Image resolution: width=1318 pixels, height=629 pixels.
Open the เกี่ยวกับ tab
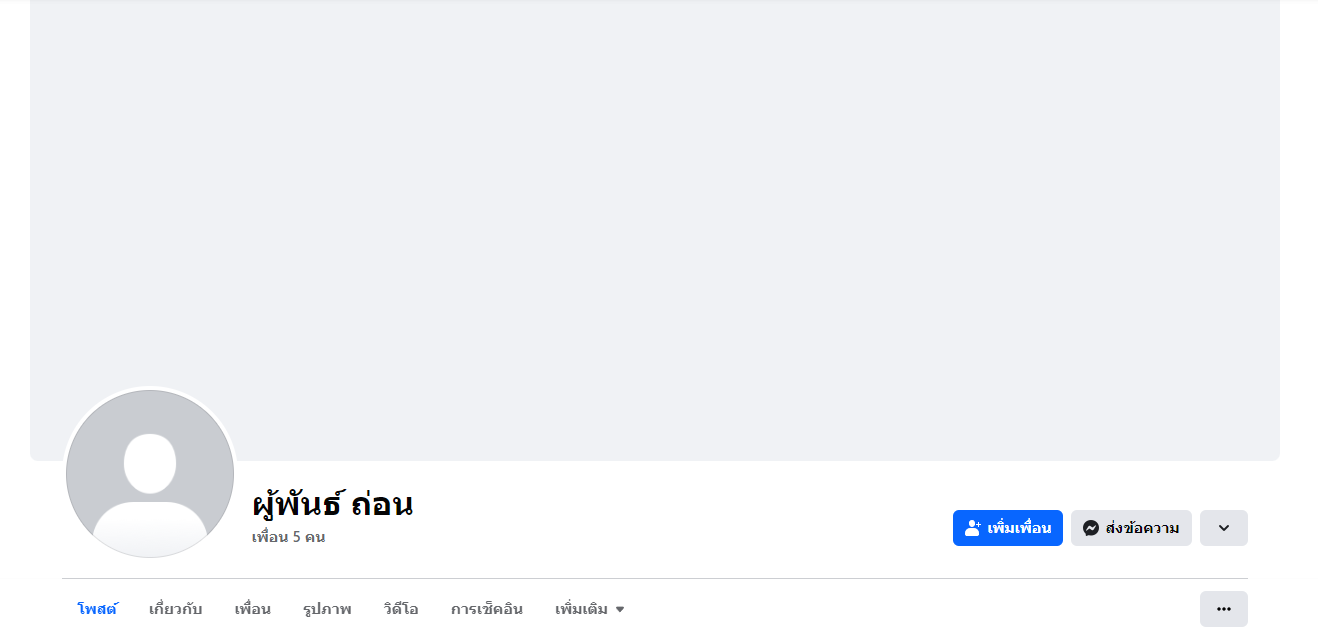pyautogui.click(x=175, y=609)
